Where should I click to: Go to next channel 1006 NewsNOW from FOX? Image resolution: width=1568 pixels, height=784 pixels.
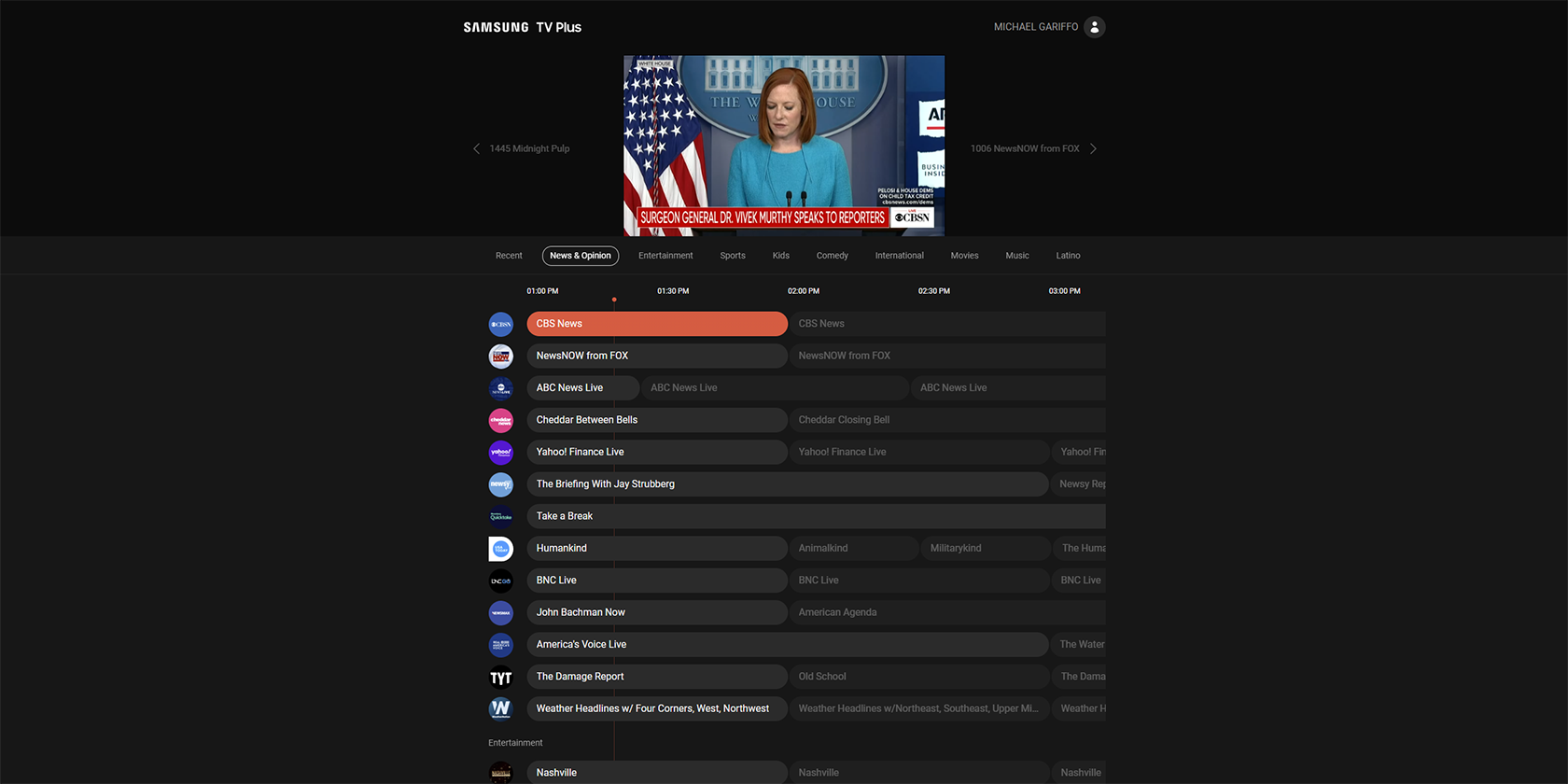(x=1033, y=148)
